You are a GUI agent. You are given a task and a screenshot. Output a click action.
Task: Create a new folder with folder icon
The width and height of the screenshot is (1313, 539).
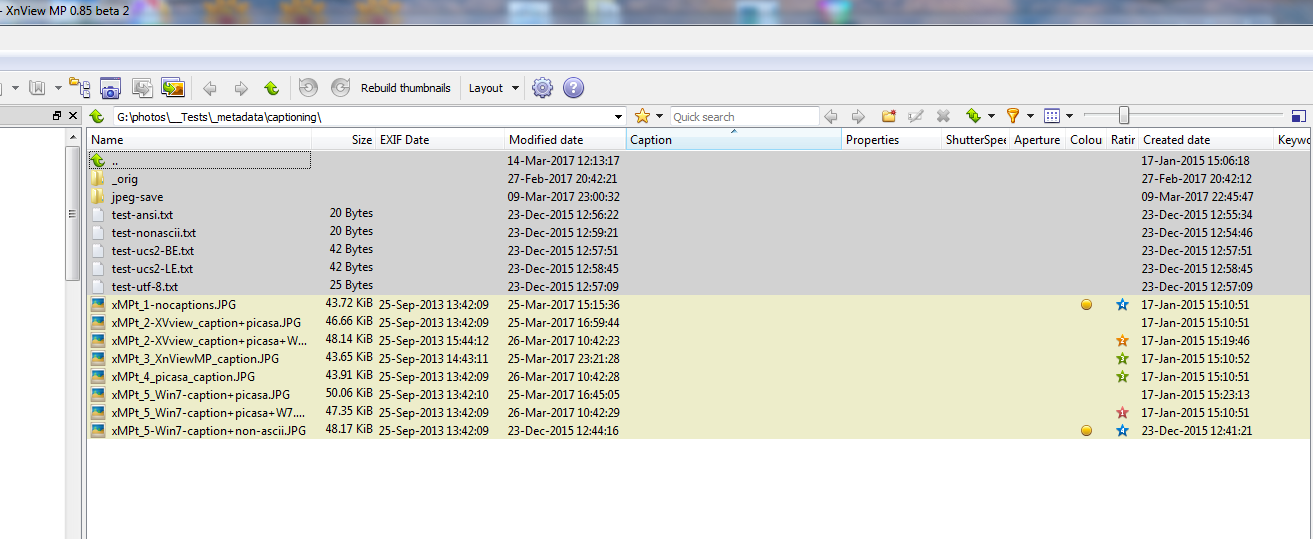click(x=888, y=116)
